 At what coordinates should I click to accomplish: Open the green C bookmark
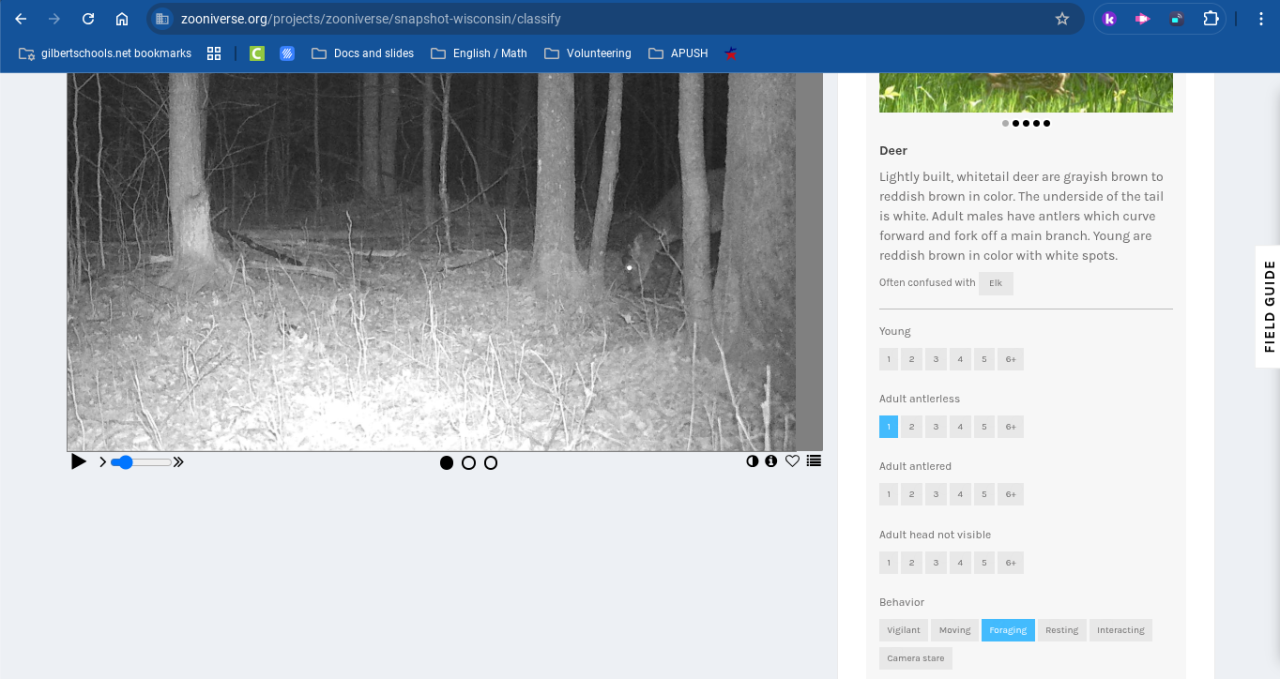[257, 53]
